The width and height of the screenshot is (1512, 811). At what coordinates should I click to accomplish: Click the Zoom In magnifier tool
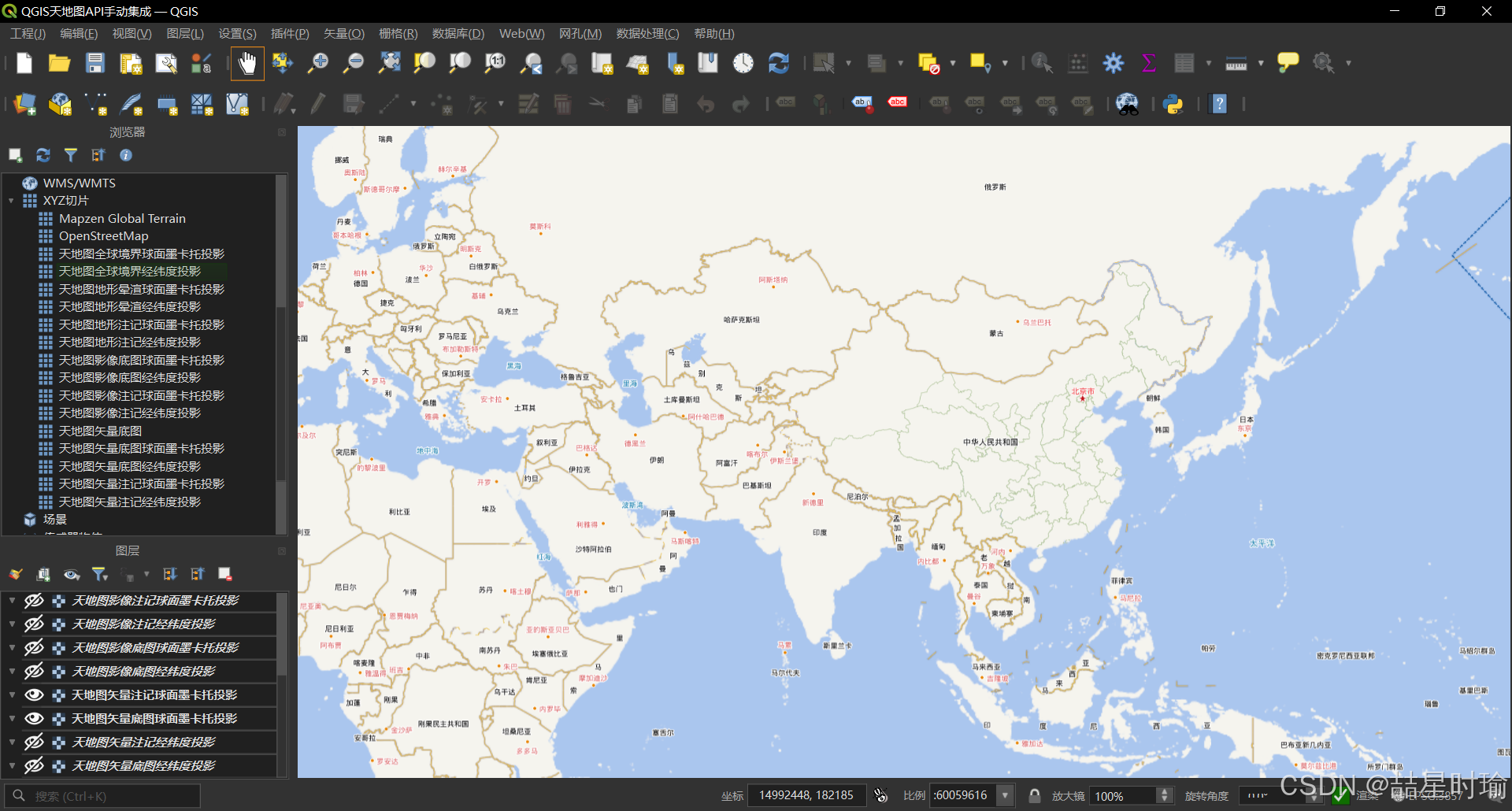pos(318,63)
